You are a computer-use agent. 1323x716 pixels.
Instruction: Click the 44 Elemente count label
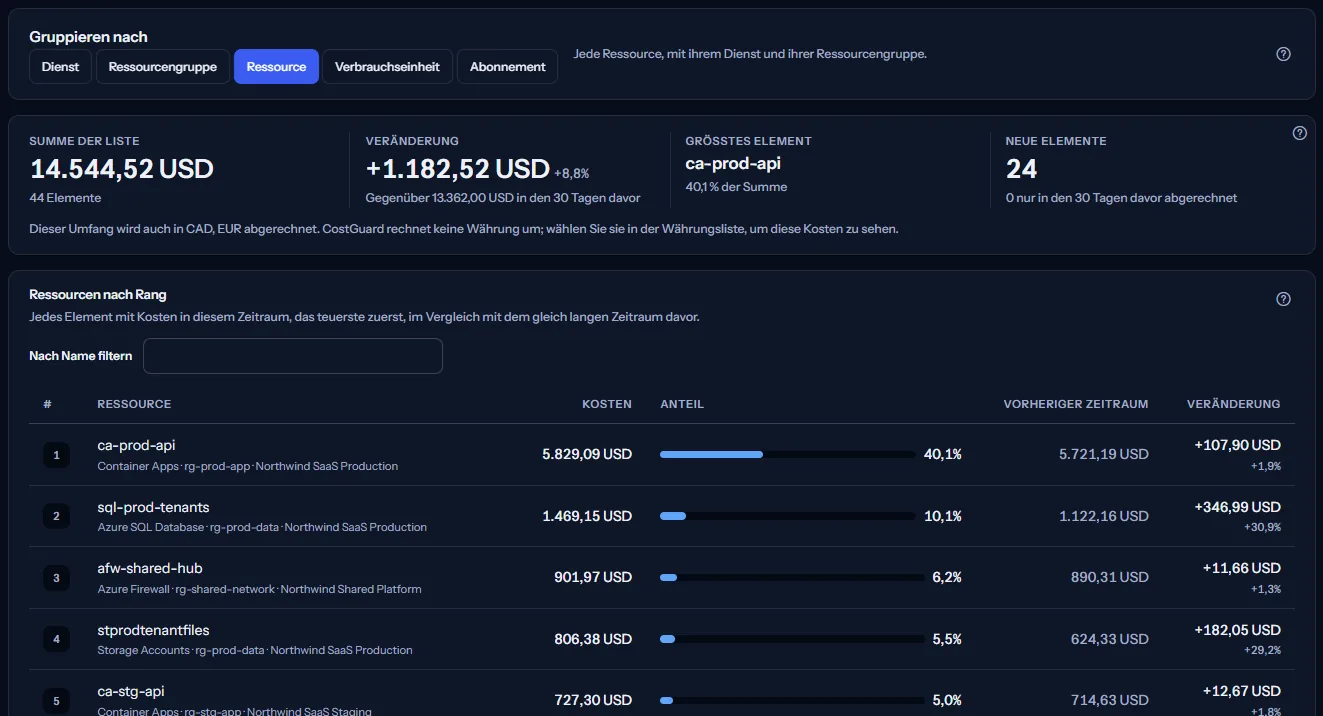click(65, 198)
